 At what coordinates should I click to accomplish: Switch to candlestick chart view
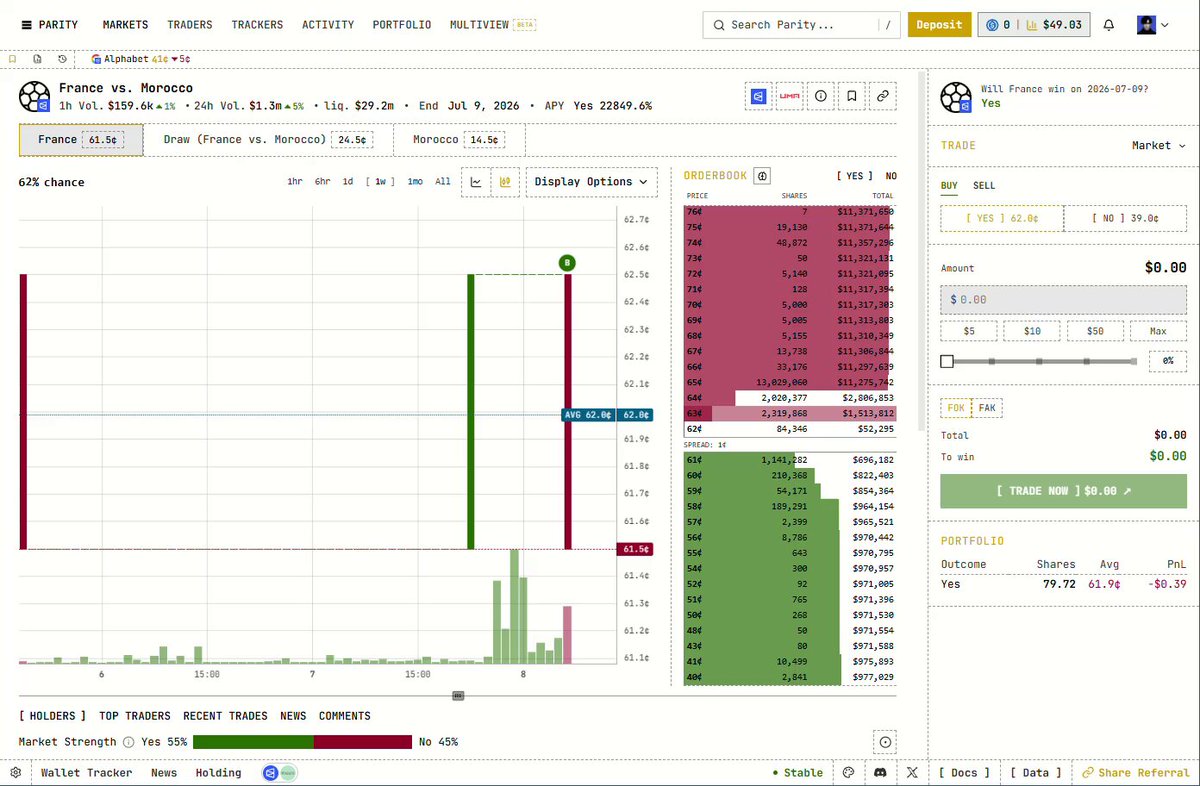tap(505, 182)
